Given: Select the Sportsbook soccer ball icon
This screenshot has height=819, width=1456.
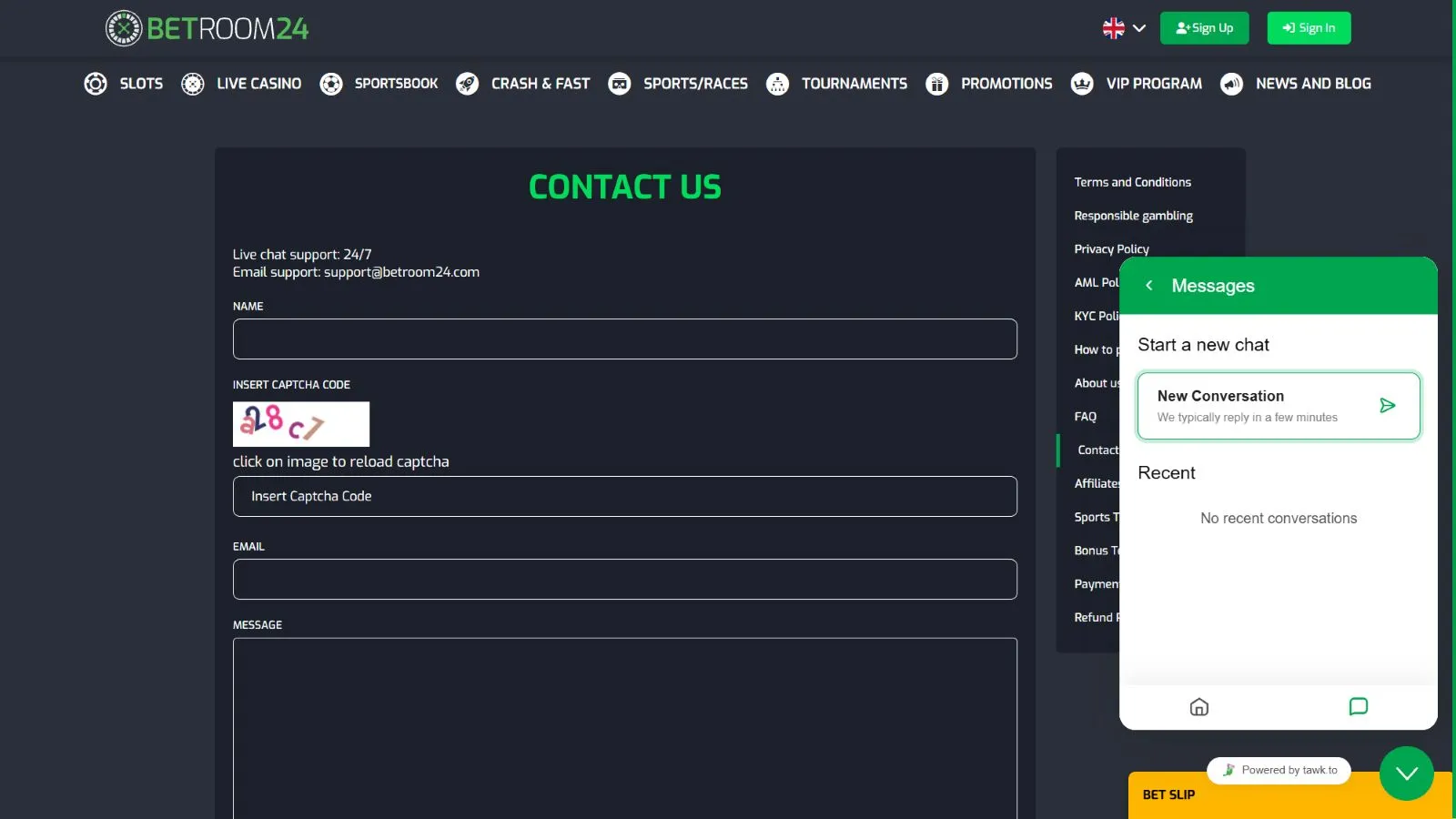Looking at the screenshot, I should (x=331, y=84).
